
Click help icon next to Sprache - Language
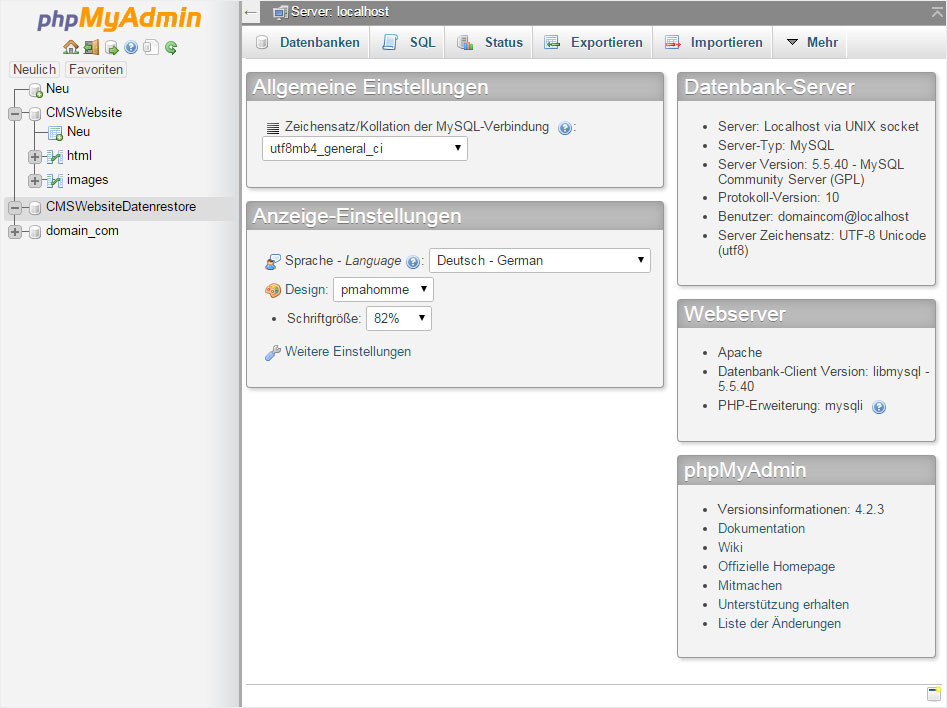(x=413, y=262)
